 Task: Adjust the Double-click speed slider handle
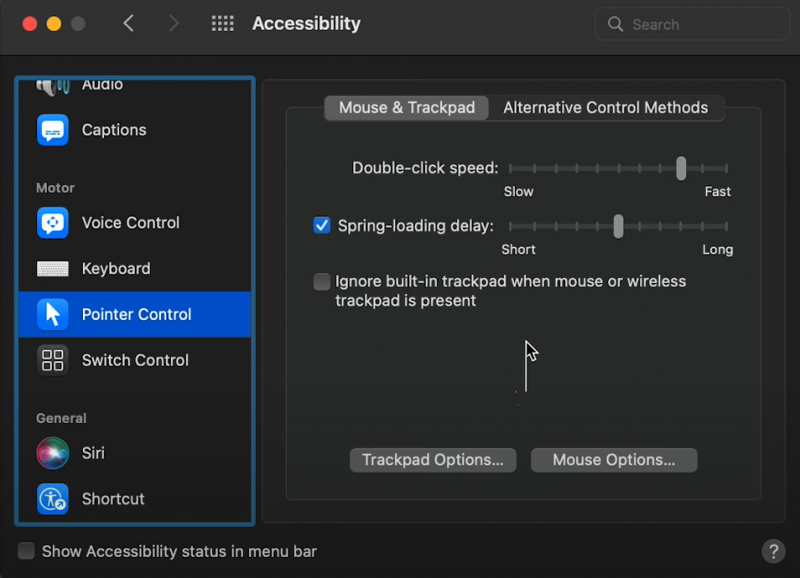point(681,168)
